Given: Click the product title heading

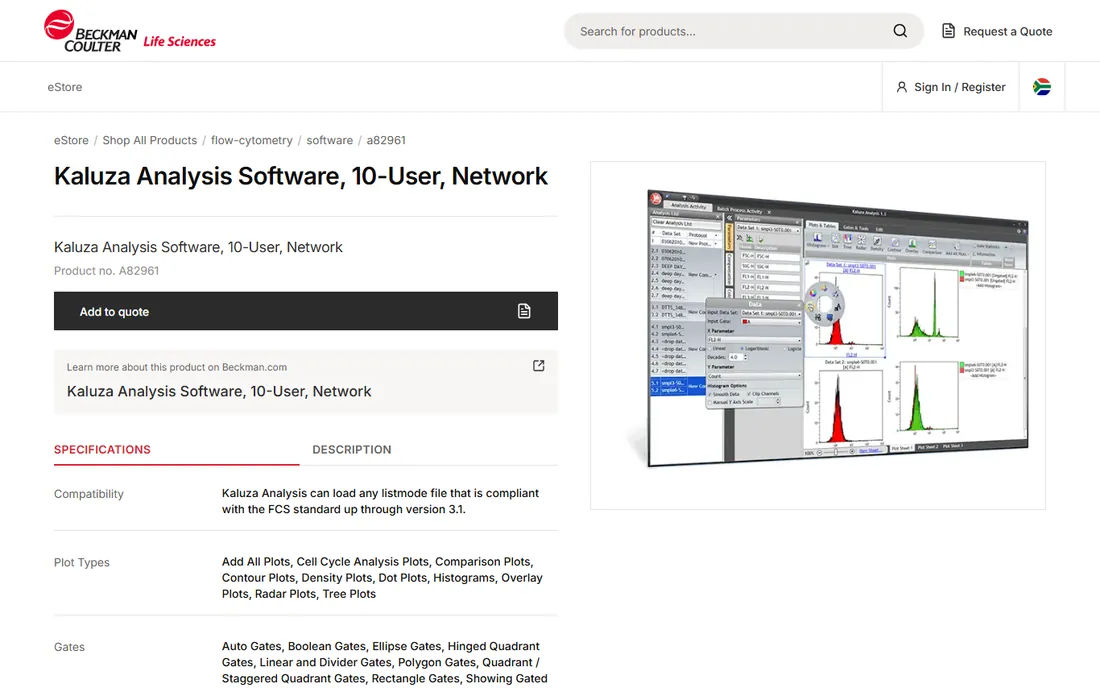Looking at the screenshot, I should pos(301,176).
